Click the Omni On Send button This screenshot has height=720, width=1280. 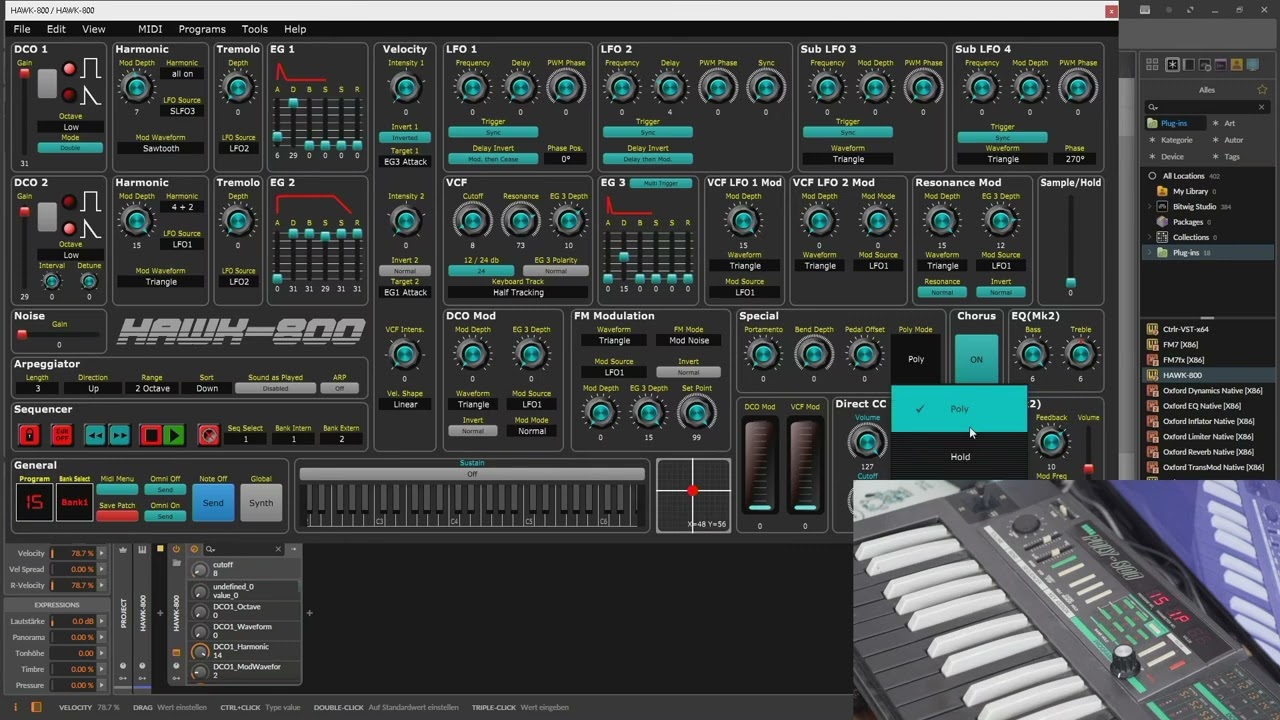(165, 516)
